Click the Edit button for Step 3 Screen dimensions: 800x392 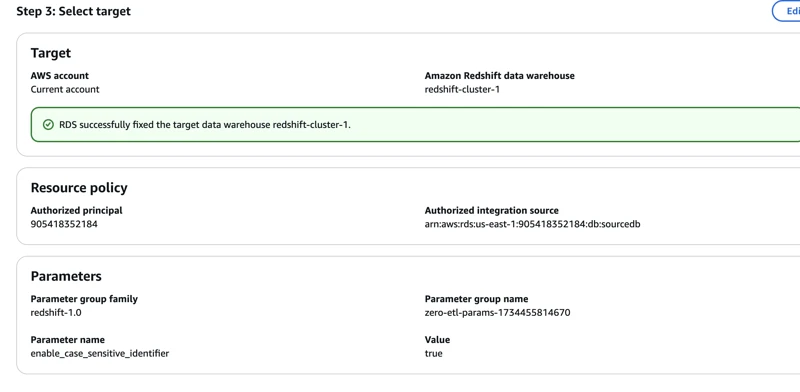(786, 11)
